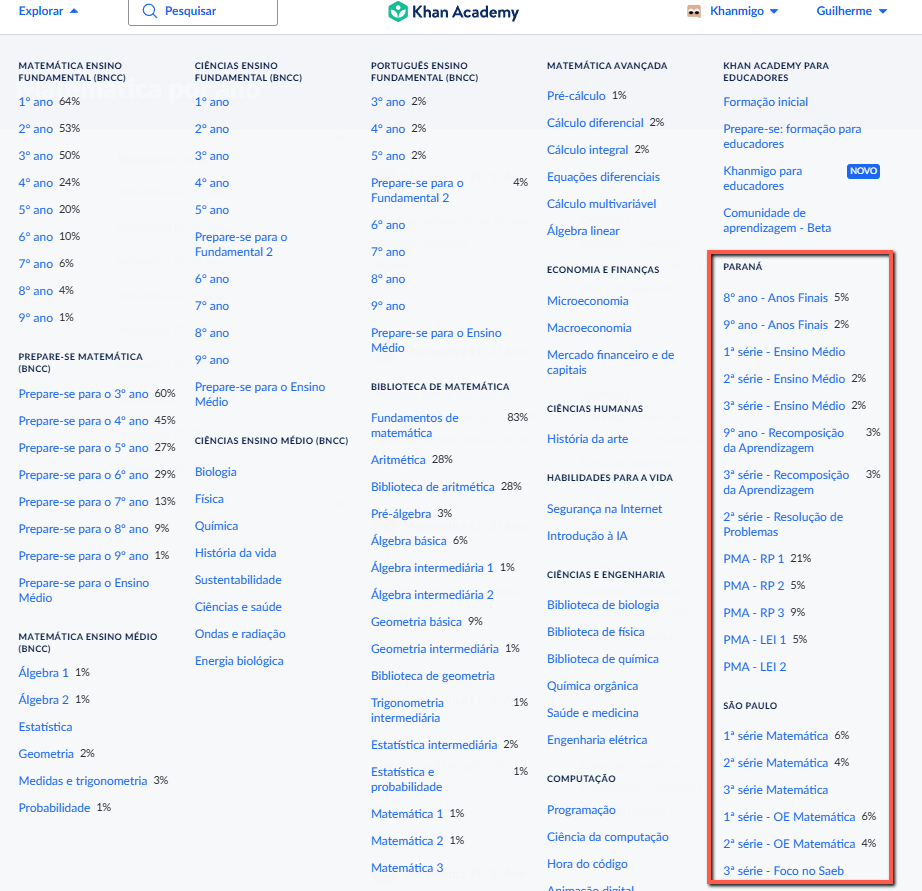
Task: Open Biblioteca de biologia
Action: [x=603, y=605]
